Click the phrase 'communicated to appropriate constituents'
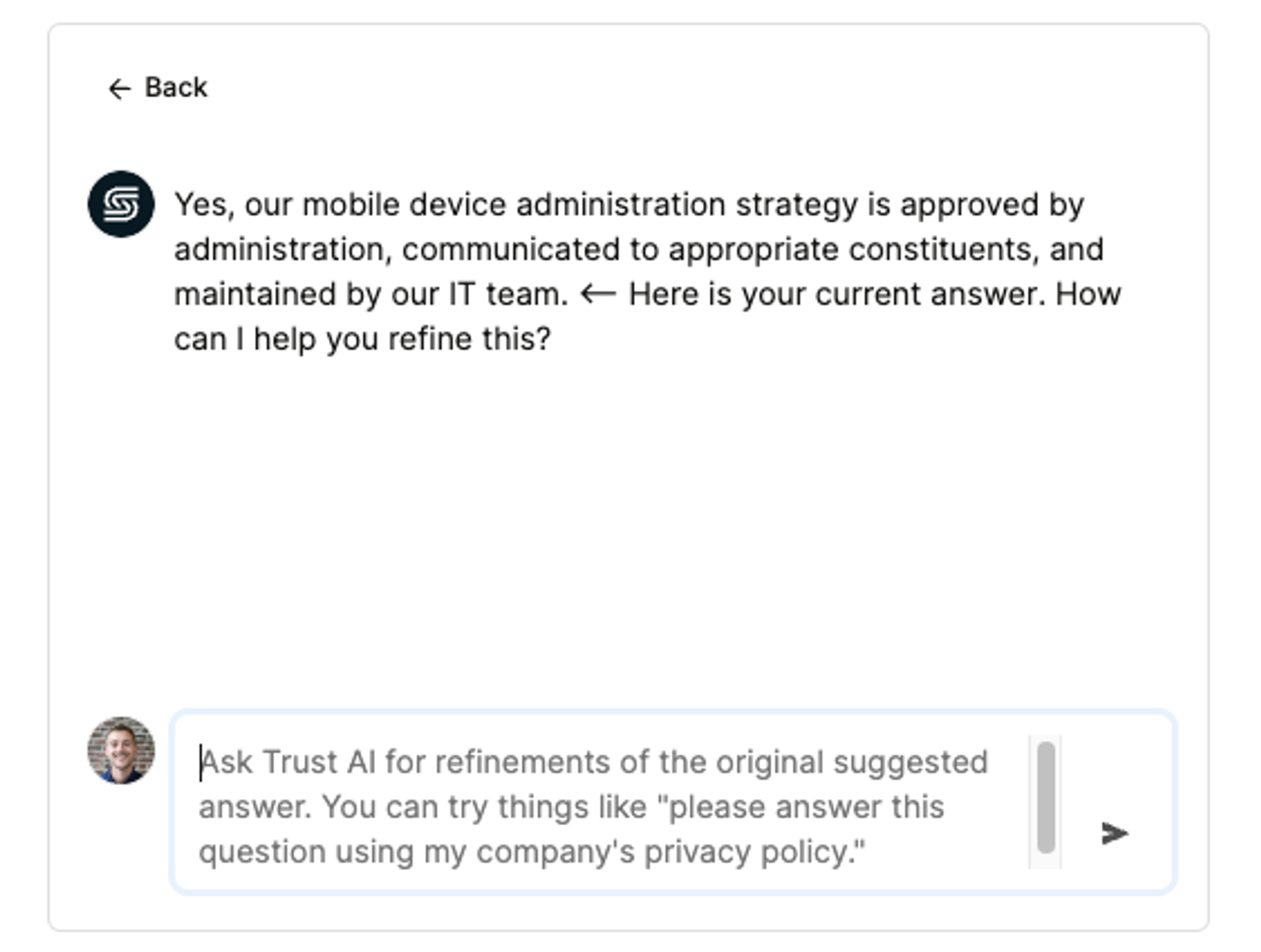Screen dimensions: 1261x952 (x=717, y=250)
